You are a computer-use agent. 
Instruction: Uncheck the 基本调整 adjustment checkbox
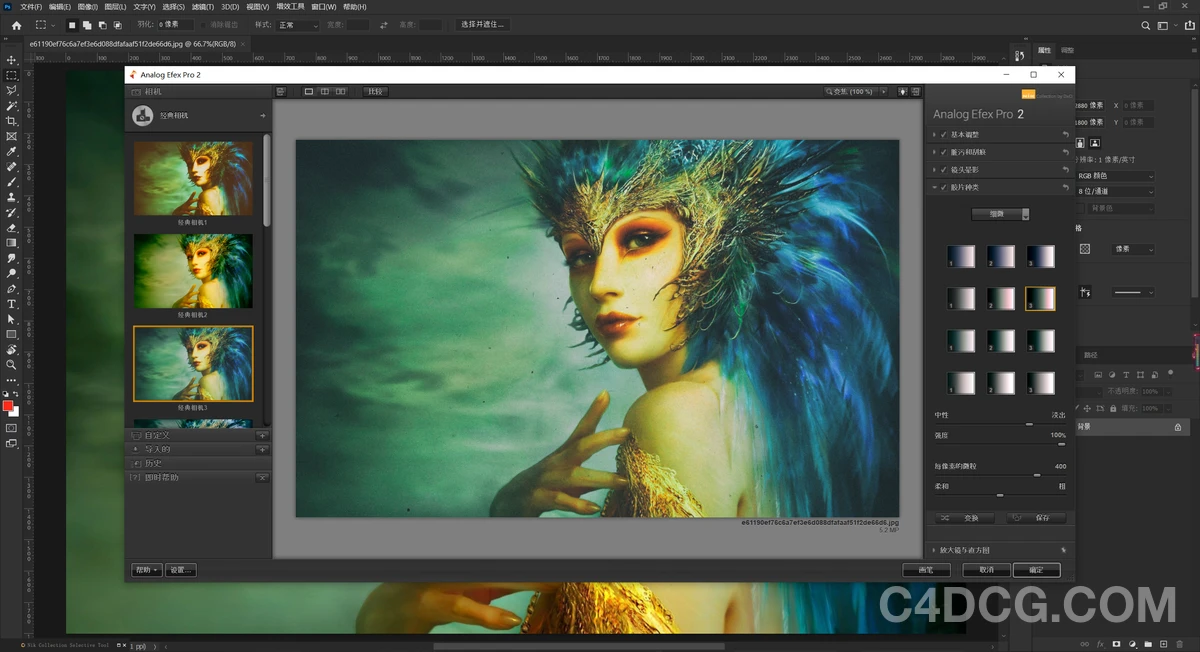coord(943,134)
